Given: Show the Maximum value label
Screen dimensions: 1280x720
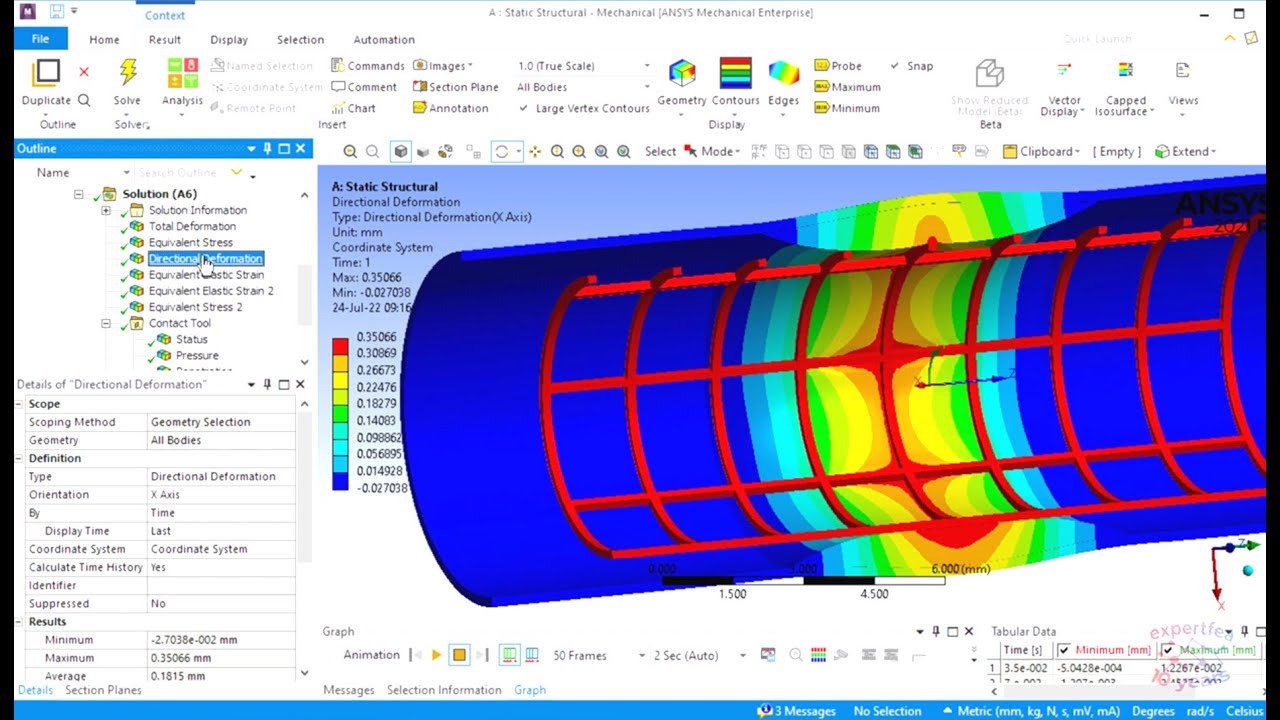Looking at the screenshot, I should tap(847, 87).
